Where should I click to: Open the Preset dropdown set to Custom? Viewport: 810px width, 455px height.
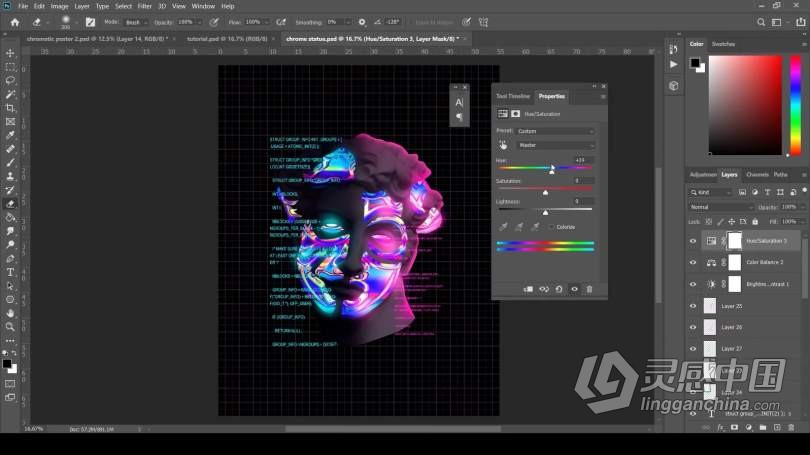click(x=555, y=131)
